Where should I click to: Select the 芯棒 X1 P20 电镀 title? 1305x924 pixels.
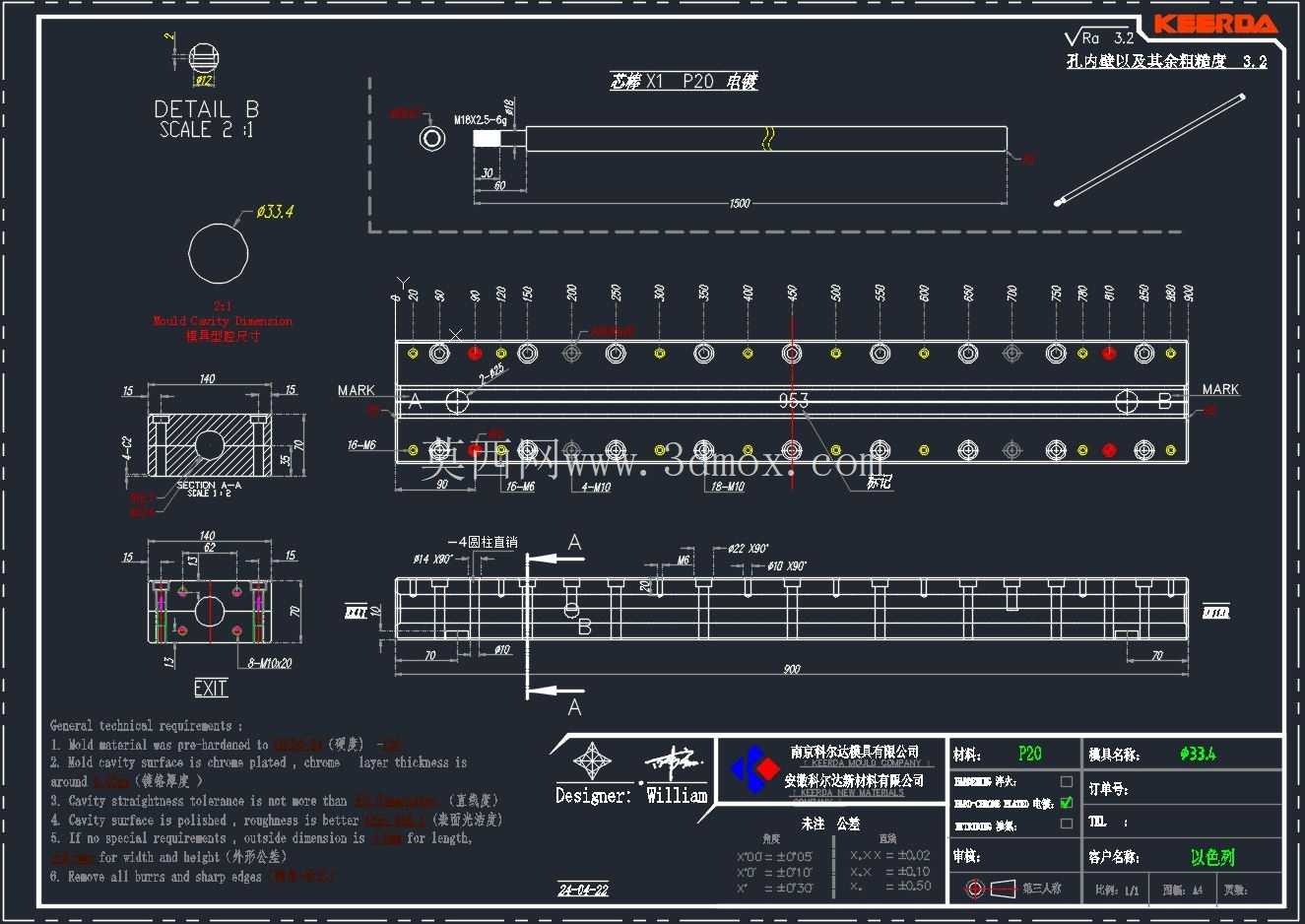pos(684,82)
